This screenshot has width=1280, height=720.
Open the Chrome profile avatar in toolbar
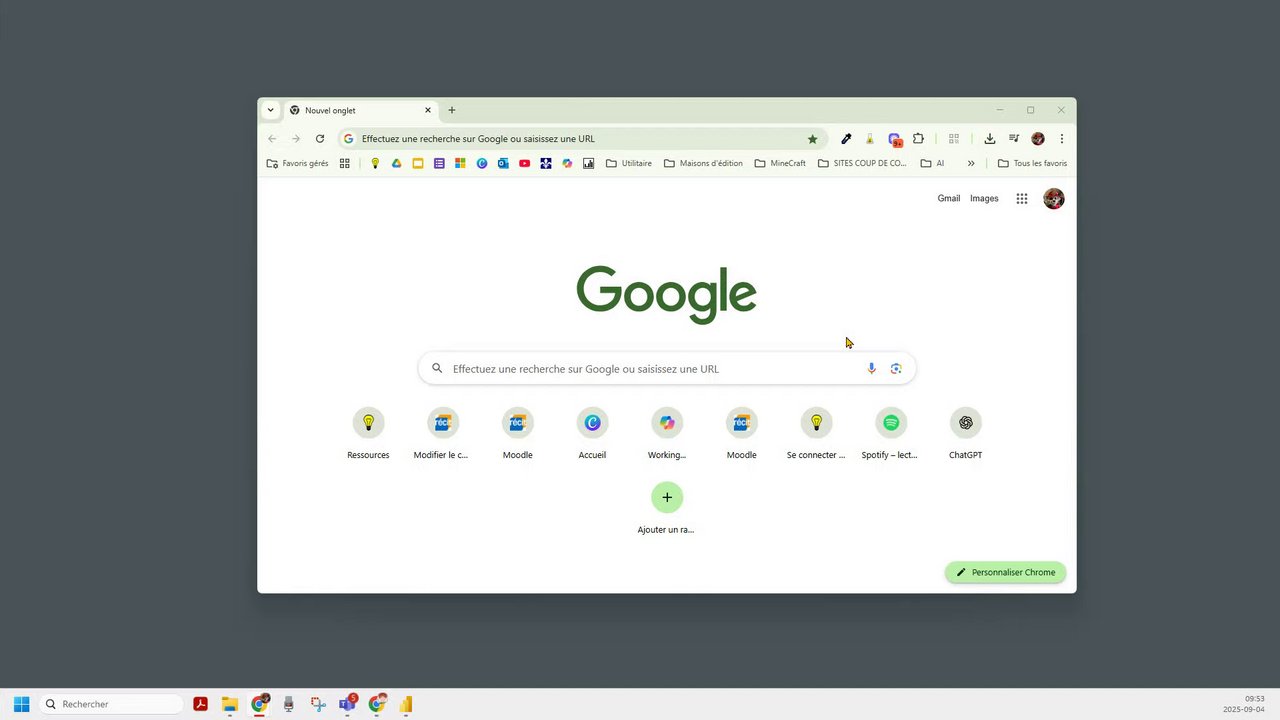pyautogui.click(x=1038, y=139)
